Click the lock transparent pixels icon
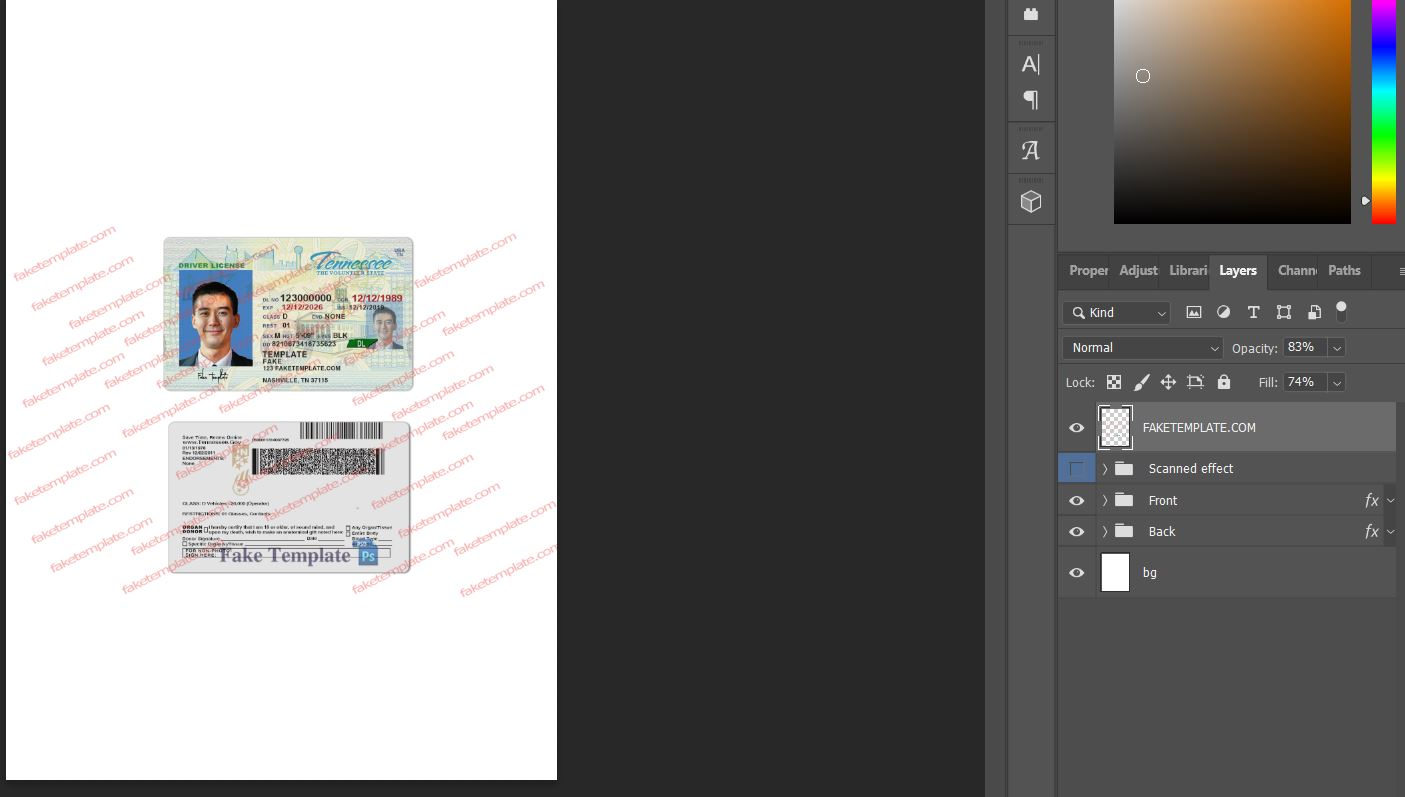 pos(1114,382)
